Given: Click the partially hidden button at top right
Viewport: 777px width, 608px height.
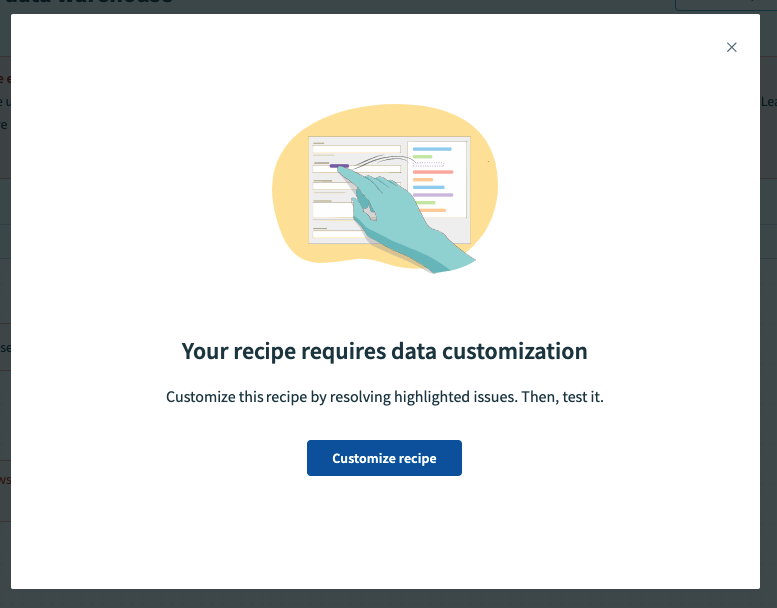Looking at the screenshot, I should click(x=720, y=5).
